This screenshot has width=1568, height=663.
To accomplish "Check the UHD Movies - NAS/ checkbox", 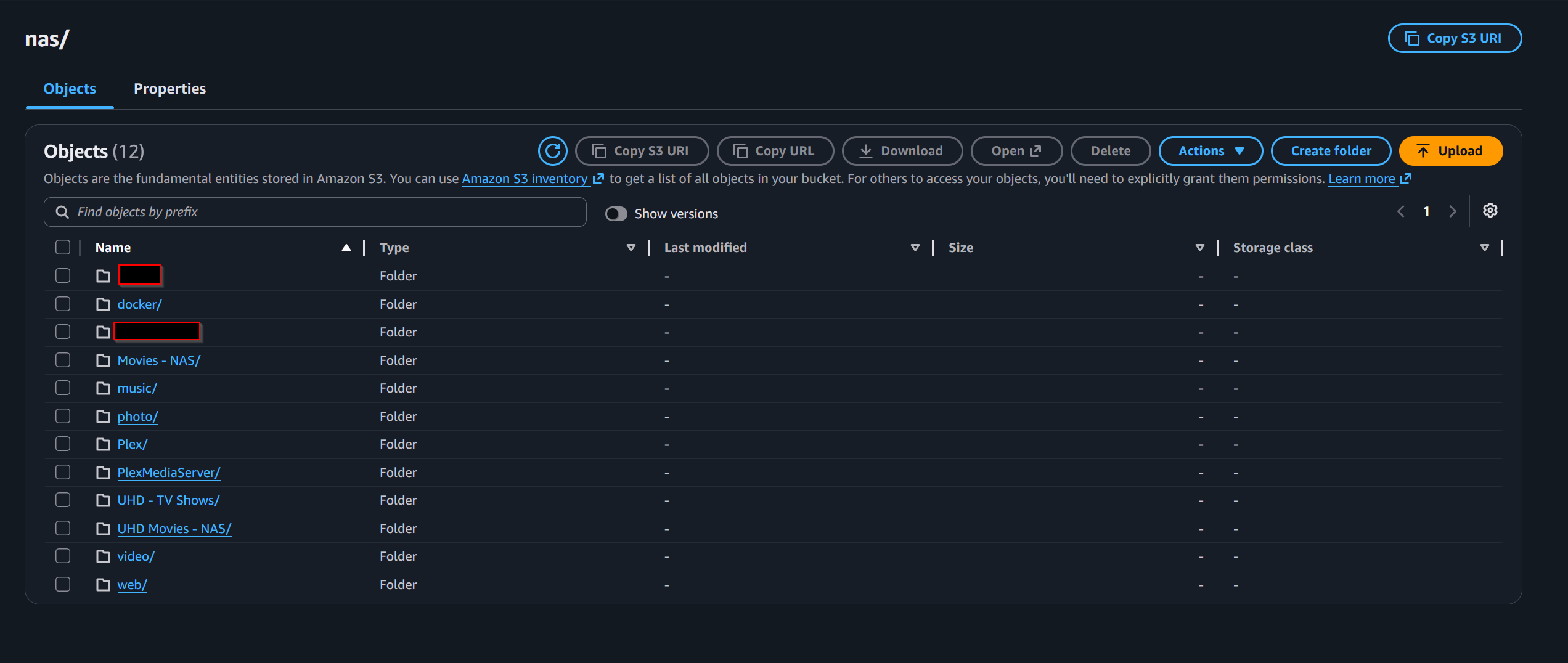I will point(63,528).
